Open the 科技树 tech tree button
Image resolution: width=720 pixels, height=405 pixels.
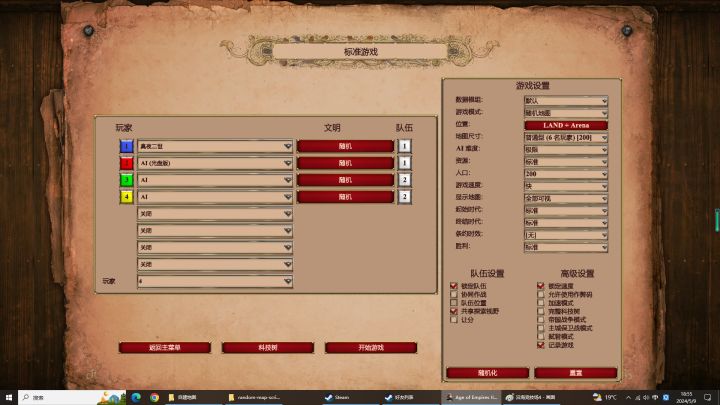268,348
